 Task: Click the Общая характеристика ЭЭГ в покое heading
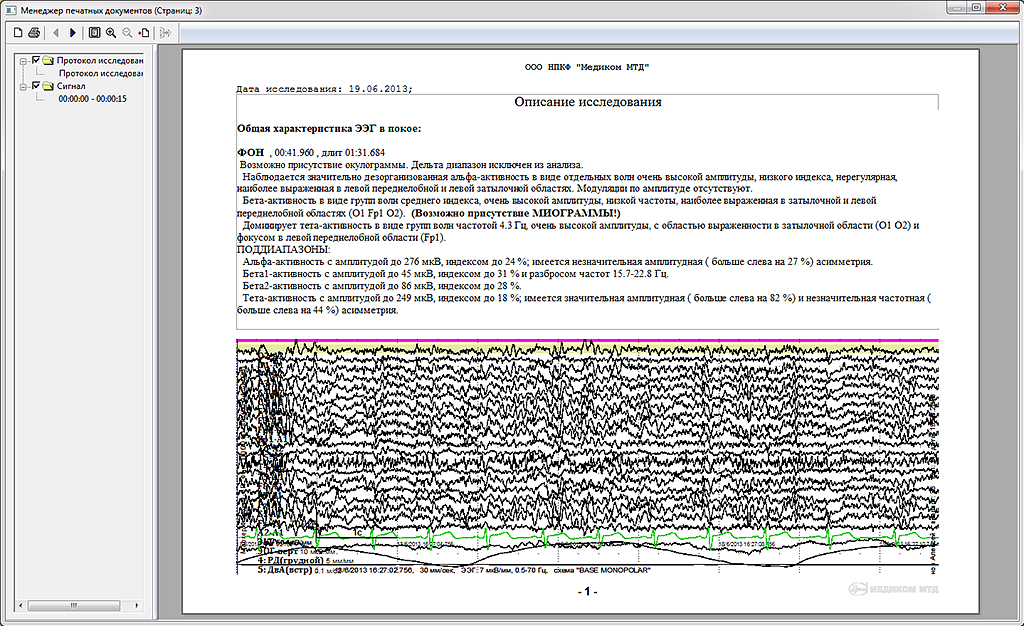point(329,129)
